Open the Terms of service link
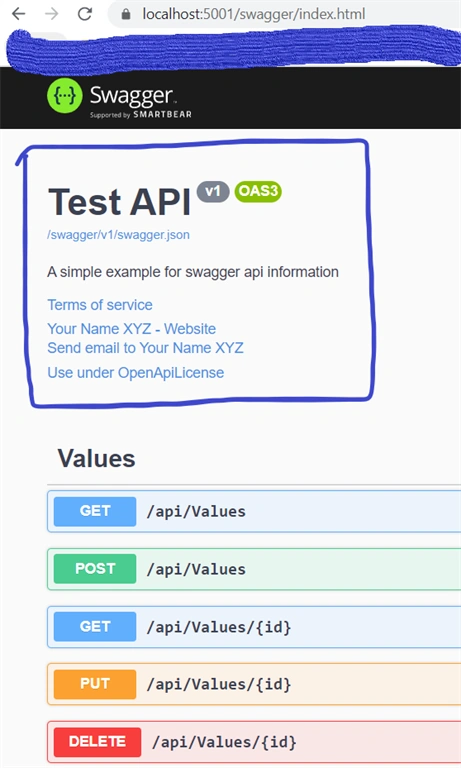Screen dimensions: 461x768 coord(100,305)
